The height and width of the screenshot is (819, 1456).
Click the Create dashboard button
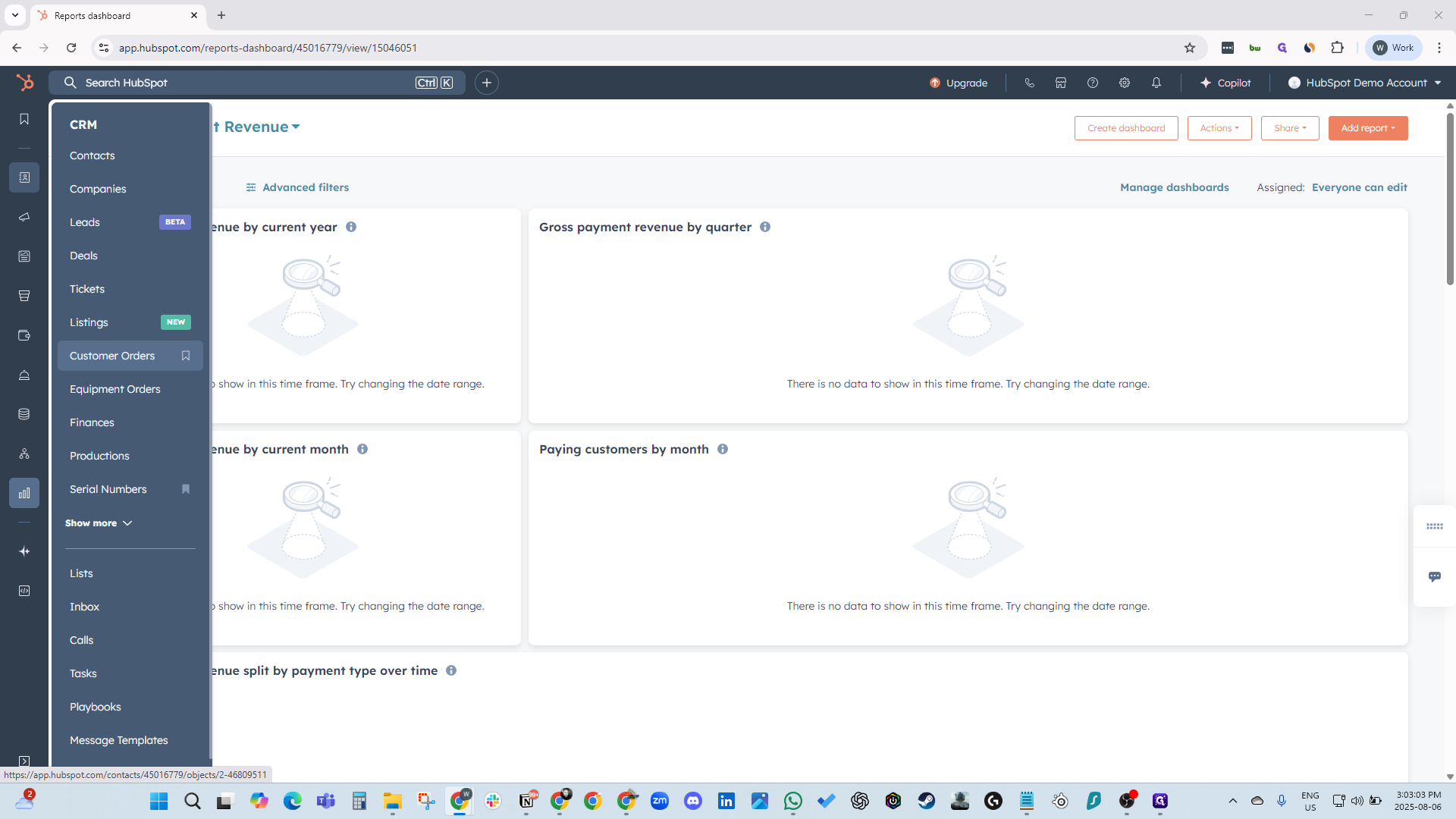click(x=1126, y=128)
